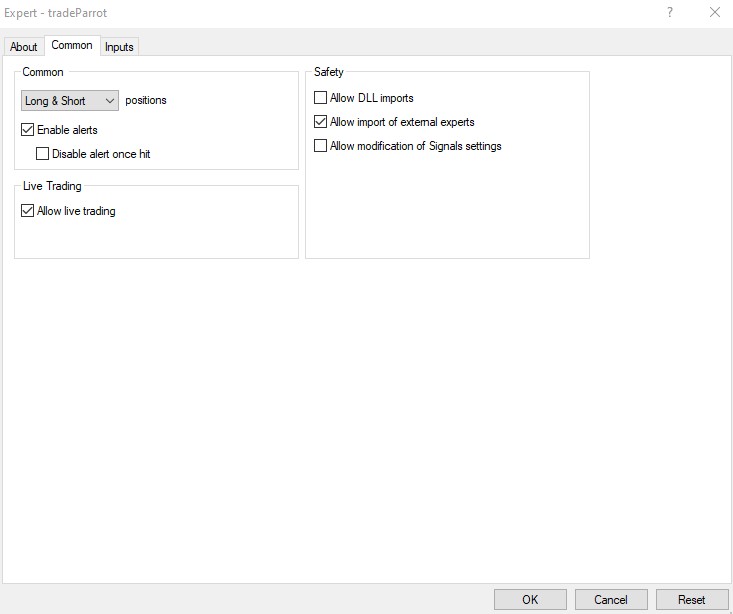733x614 pixels.
Task: Click the Allow DLL imports label text
Action: point(371,98)
